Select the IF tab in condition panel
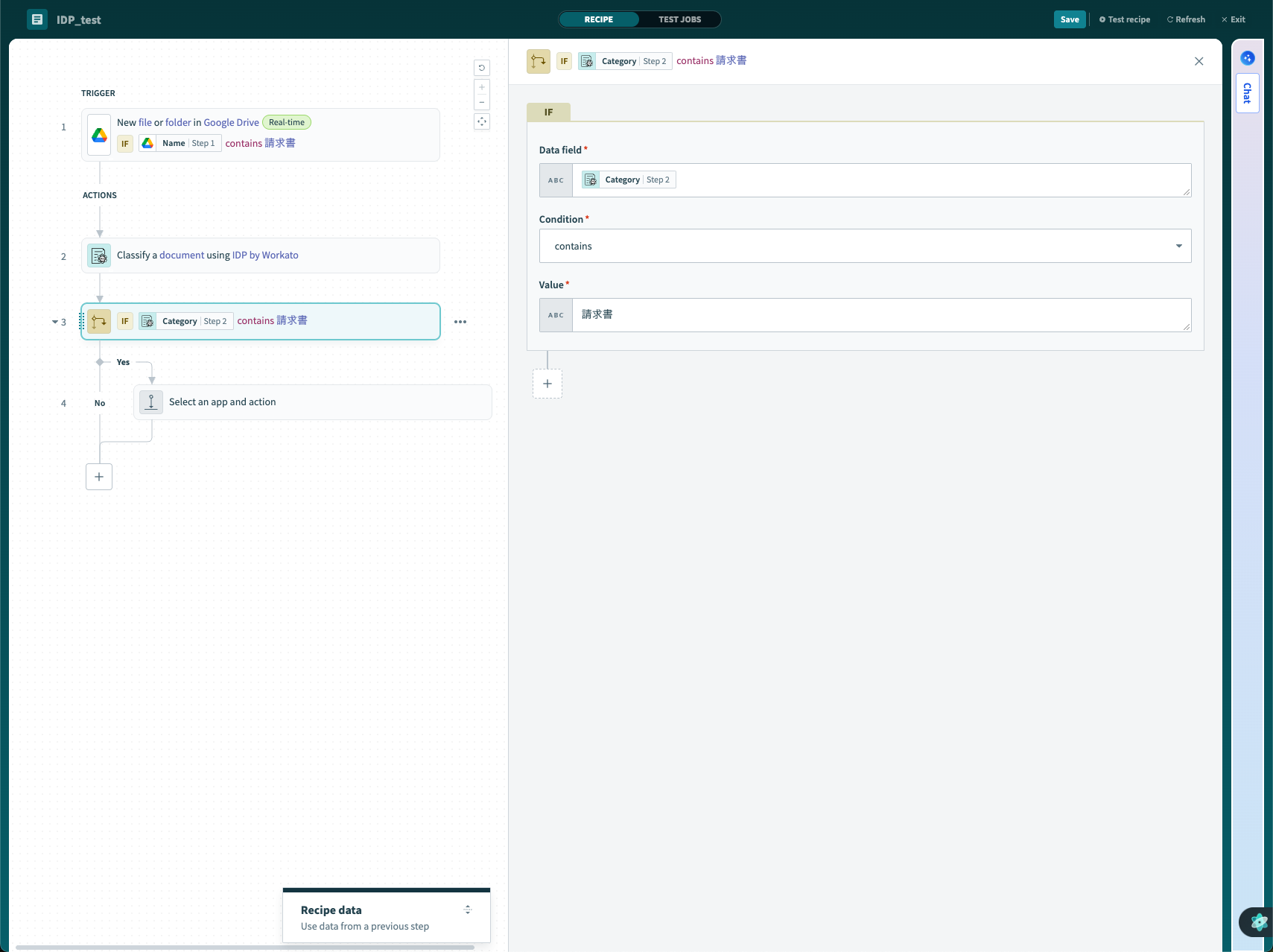Viewport: 1273px width, 952px height. point(549,112)
